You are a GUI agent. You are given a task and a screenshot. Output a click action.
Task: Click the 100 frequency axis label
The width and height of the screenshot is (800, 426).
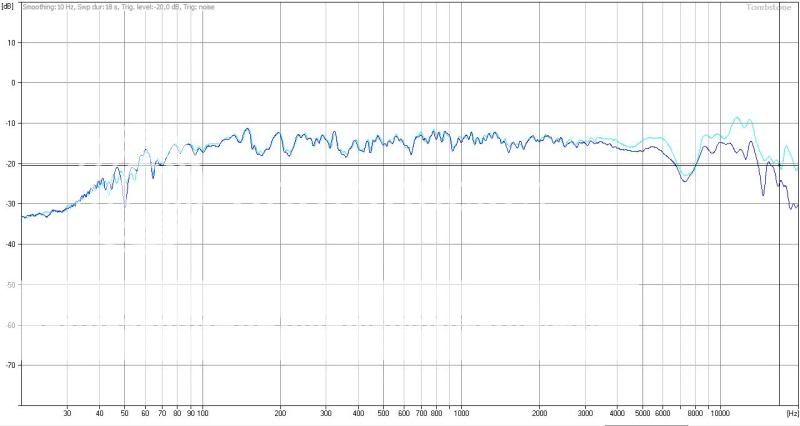click(202, 412)
